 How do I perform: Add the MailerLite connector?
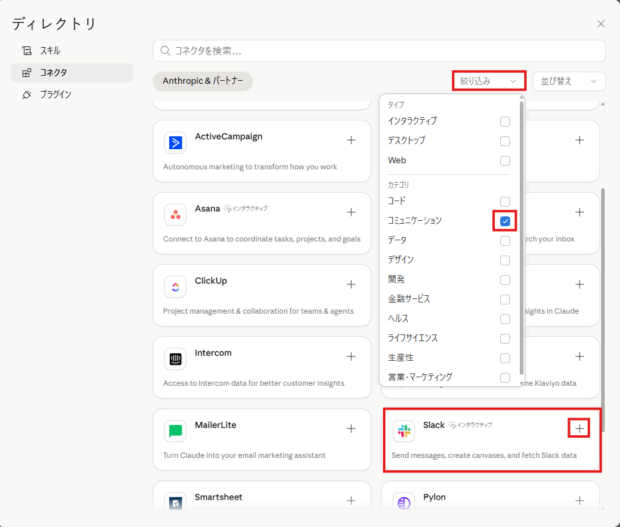(351, 428)
